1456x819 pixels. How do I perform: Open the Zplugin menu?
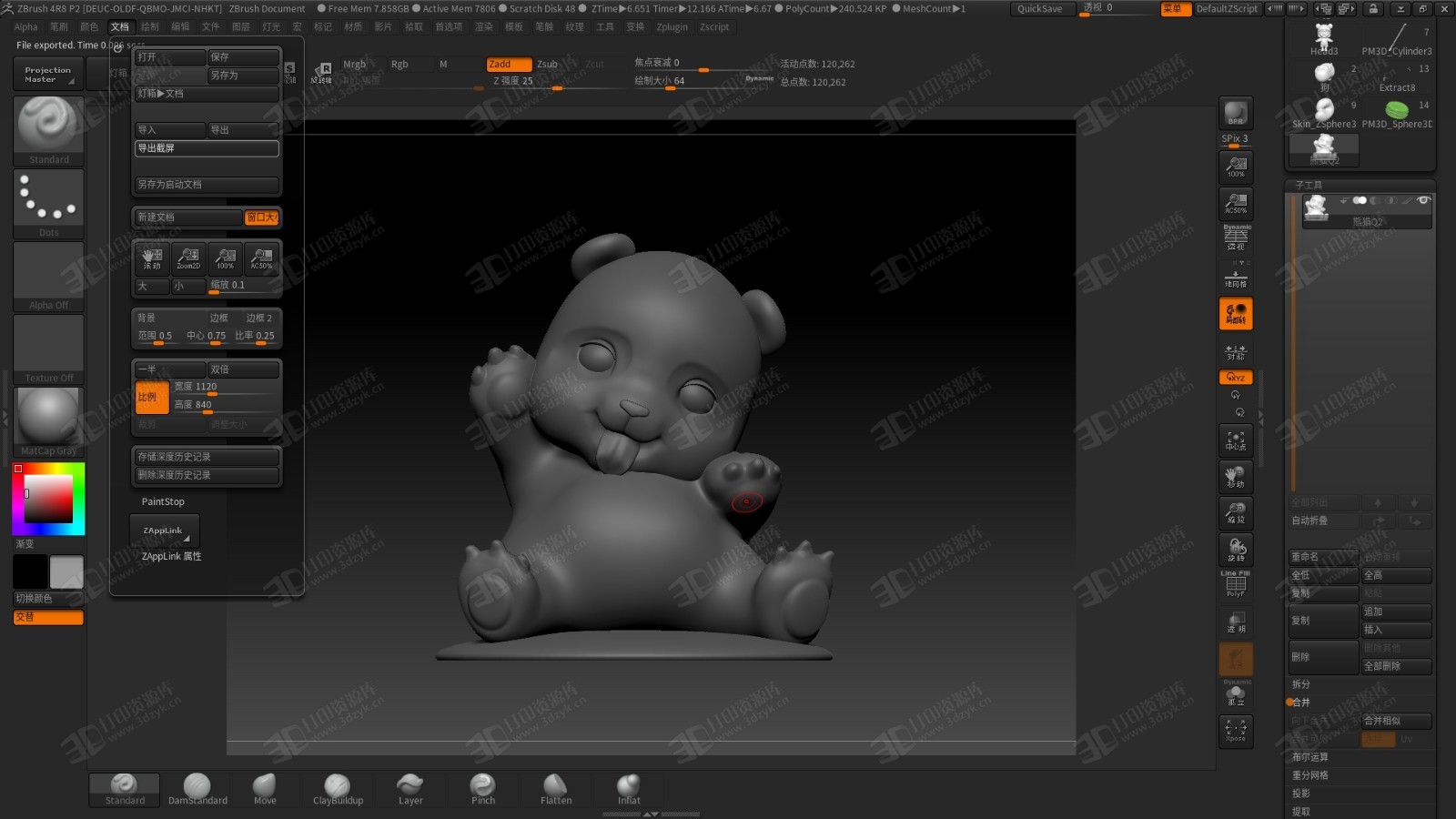(672, 27)
